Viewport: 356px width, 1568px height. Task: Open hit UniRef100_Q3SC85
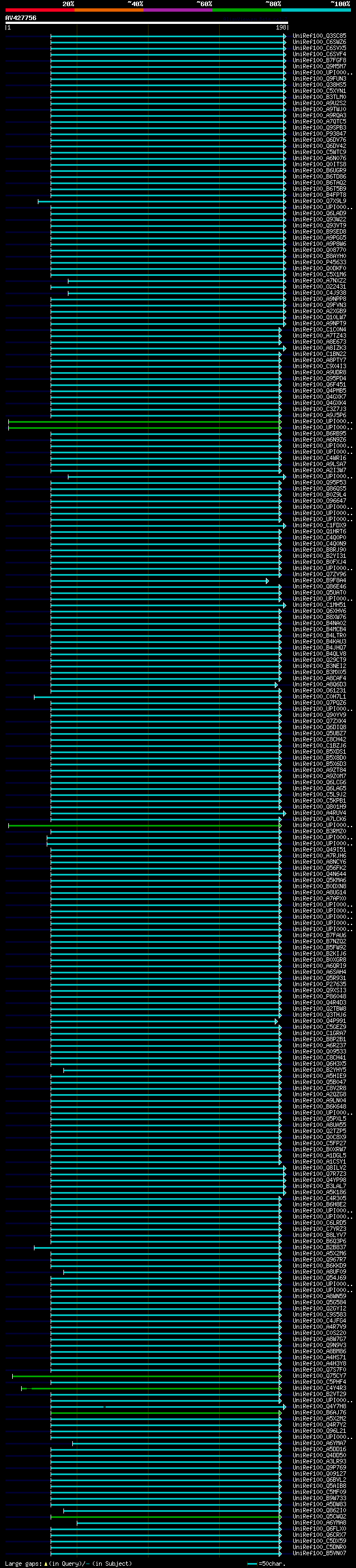[x=319, y=36]
